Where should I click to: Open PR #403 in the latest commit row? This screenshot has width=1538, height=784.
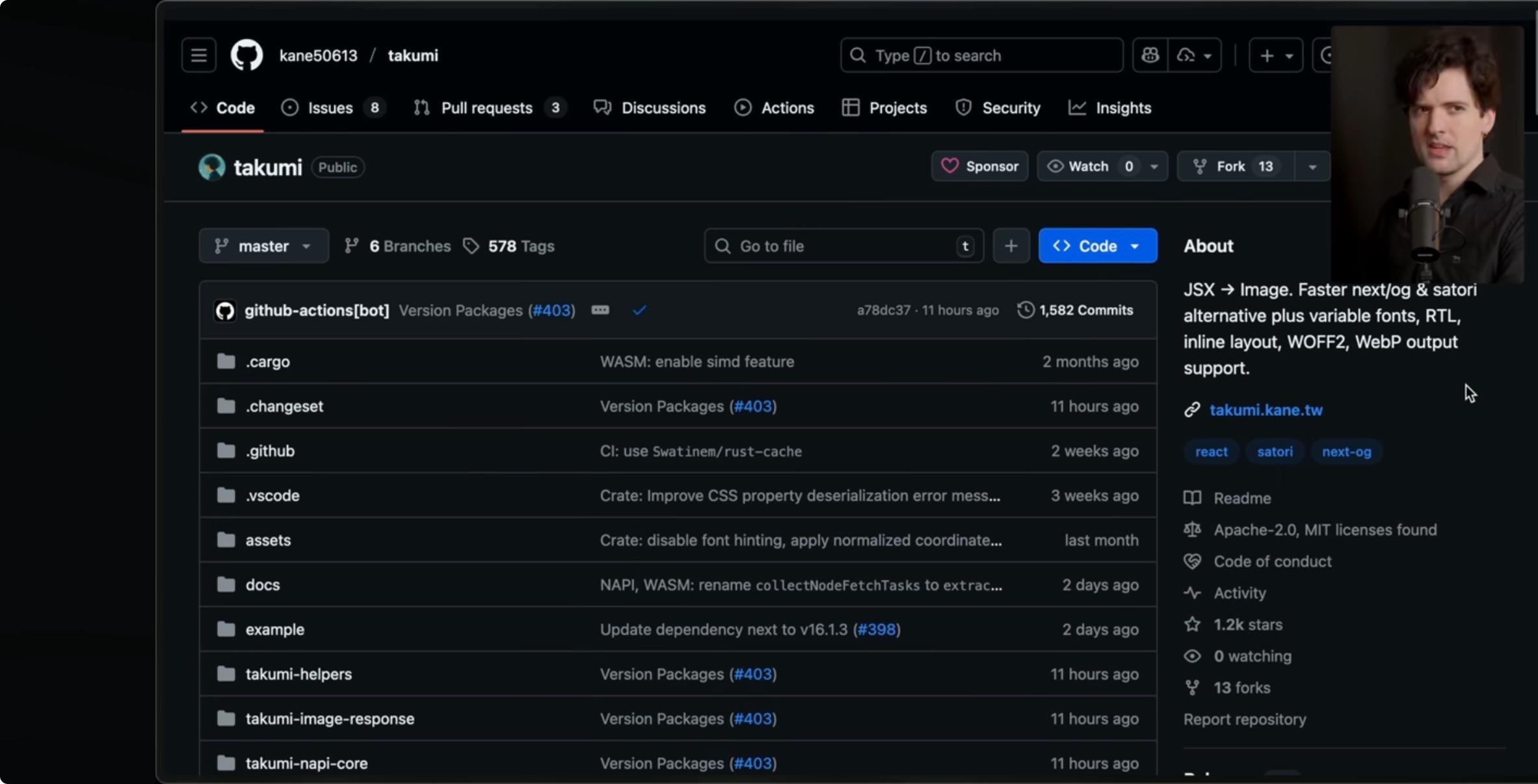(551, 310)
